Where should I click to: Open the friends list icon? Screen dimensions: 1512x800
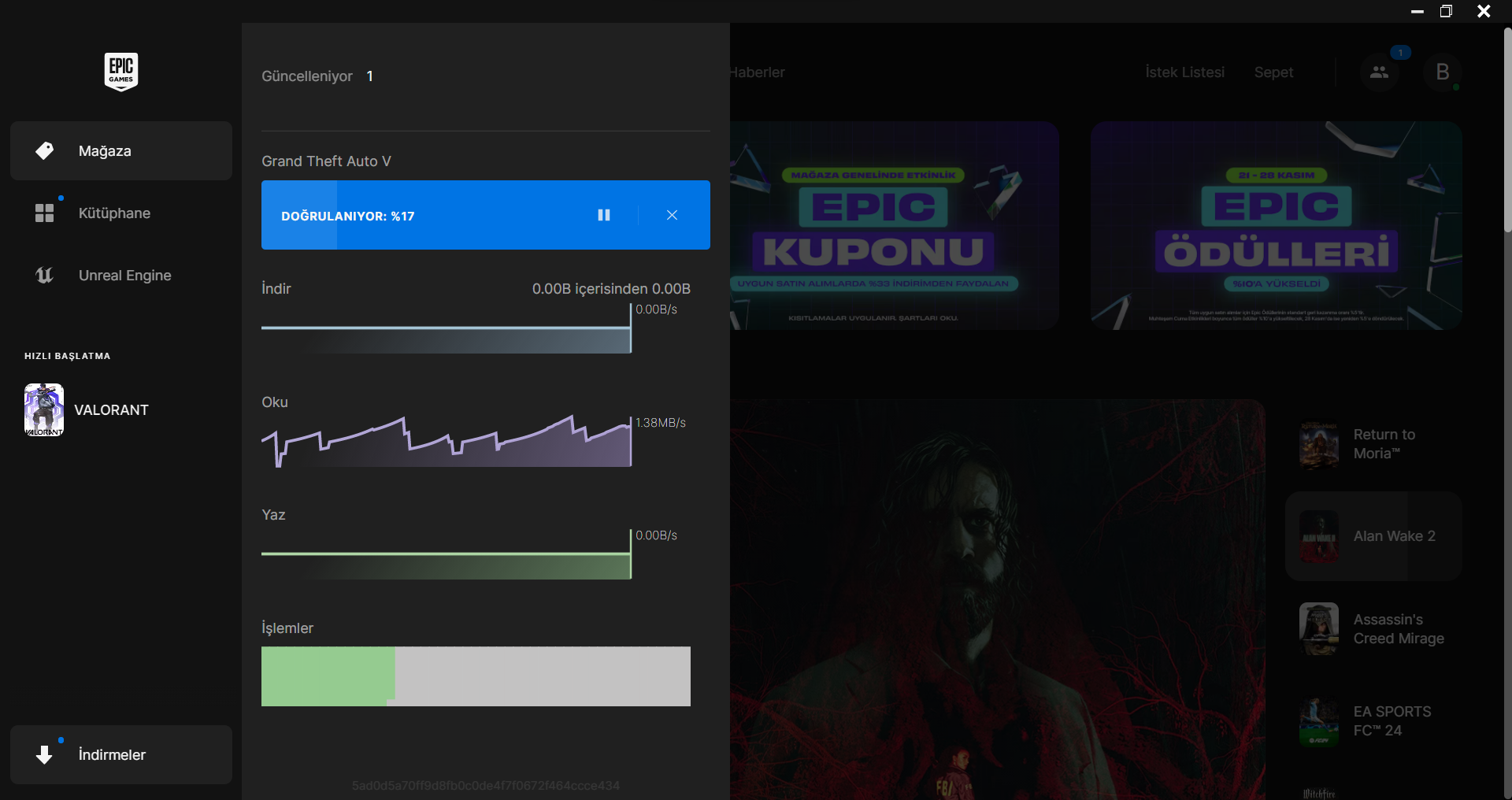coord(1379,72)
